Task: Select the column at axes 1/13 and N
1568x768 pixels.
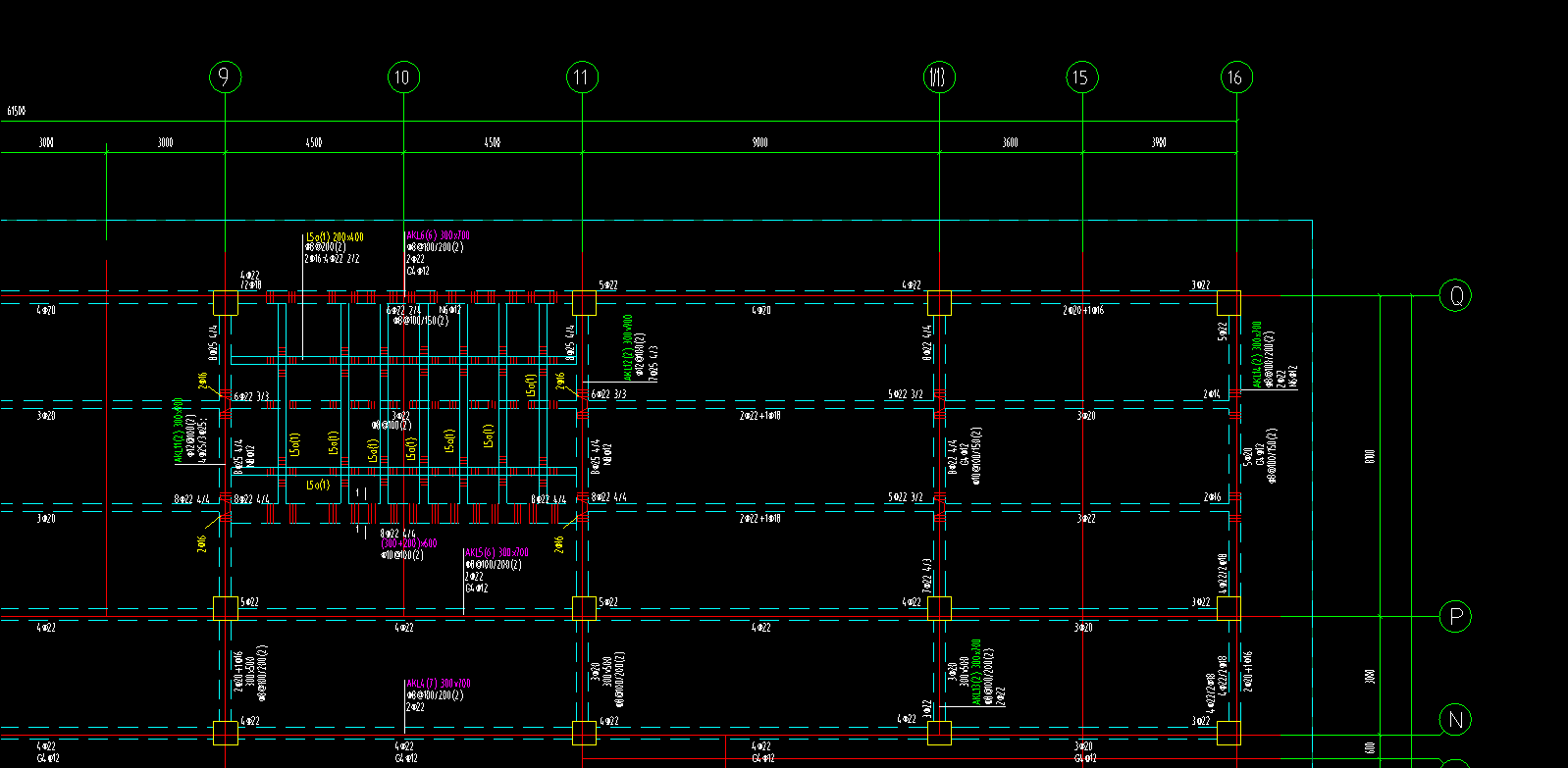Action: pos(939,733)
